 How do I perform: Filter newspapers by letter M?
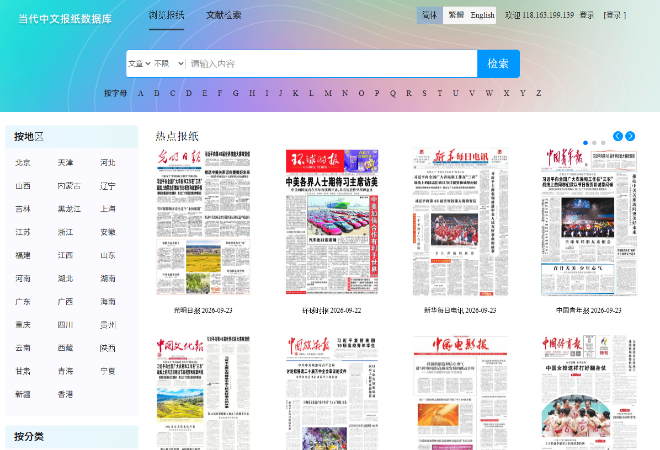pyautogui.click(x=328, y=93)
